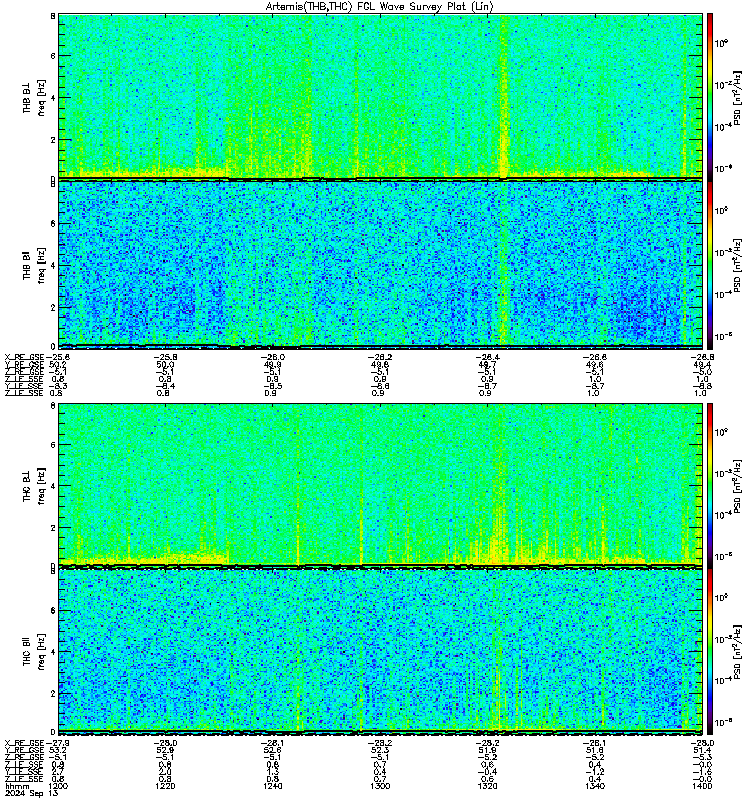The height and width of the screenshot is (800, 750).
Task: Click the 1340 time tick label
Action: 594,786
